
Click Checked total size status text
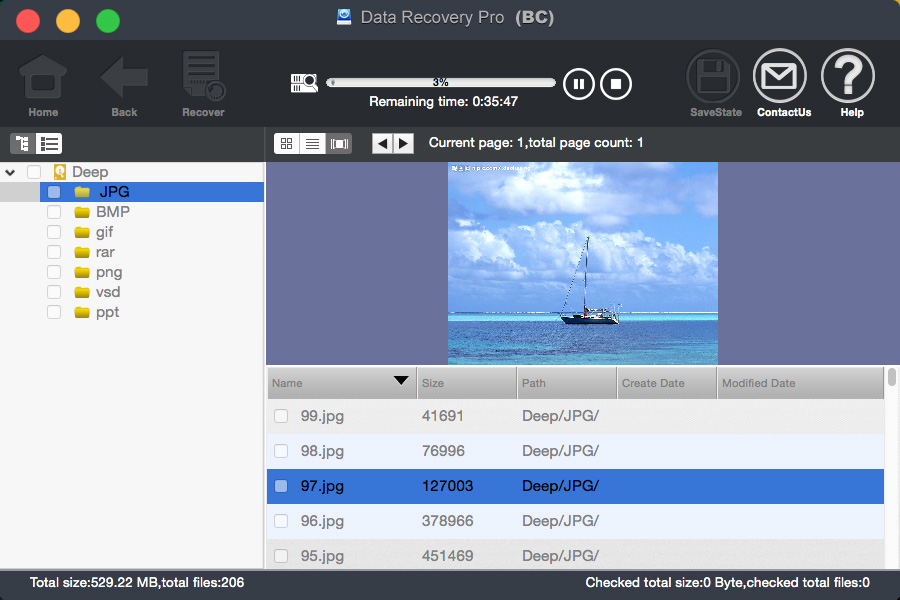(727, 583)
